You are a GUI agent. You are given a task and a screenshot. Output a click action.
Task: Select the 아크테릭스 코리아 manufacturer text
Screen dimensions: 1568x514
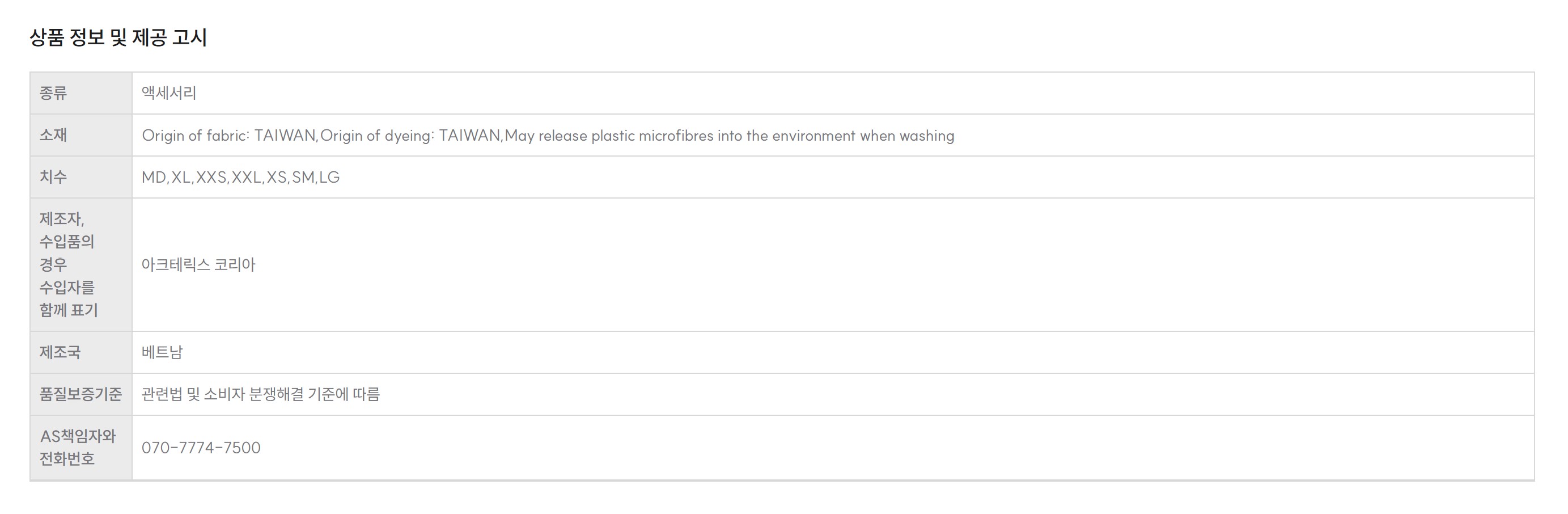click(198, 265)
